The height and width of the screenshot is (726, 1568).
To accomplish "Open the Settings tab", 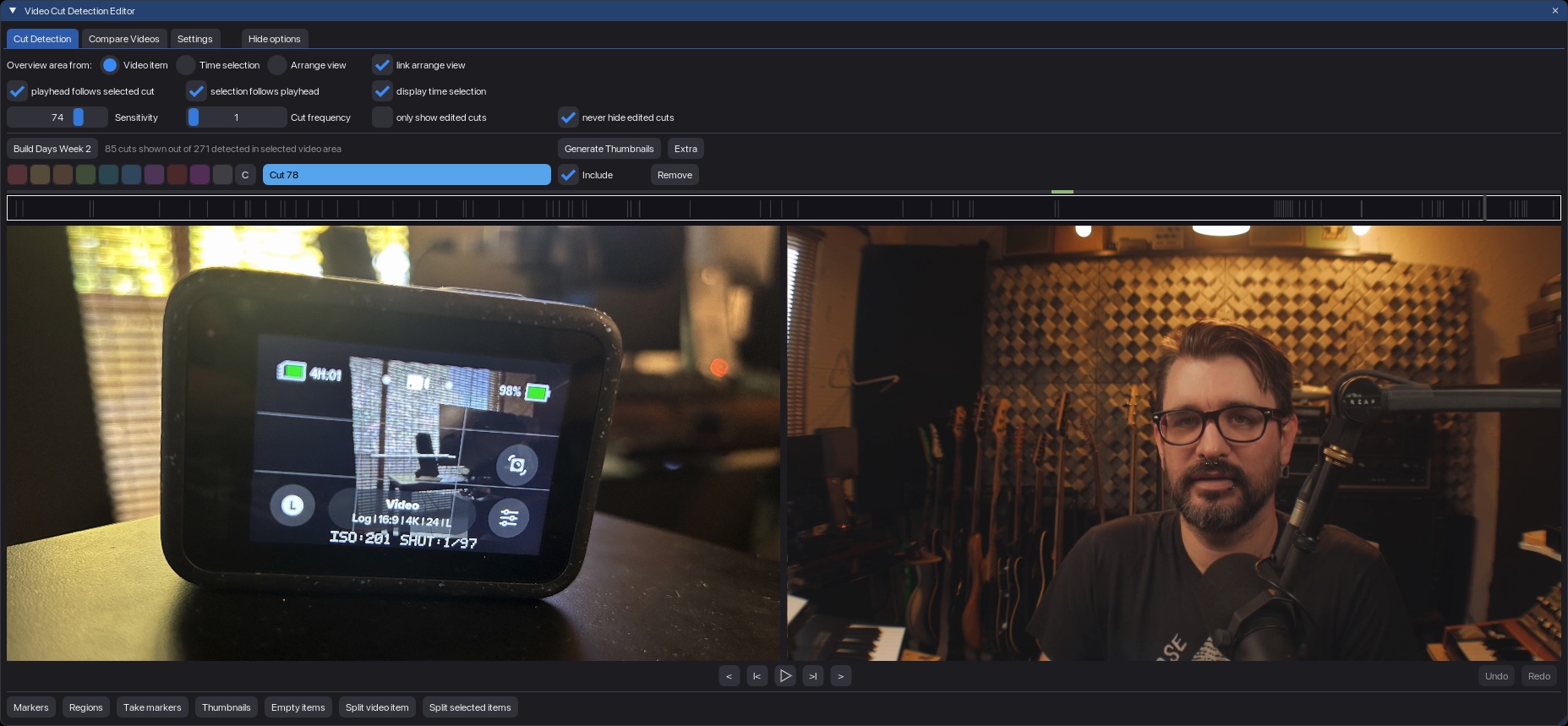I will tap(194, 39).
